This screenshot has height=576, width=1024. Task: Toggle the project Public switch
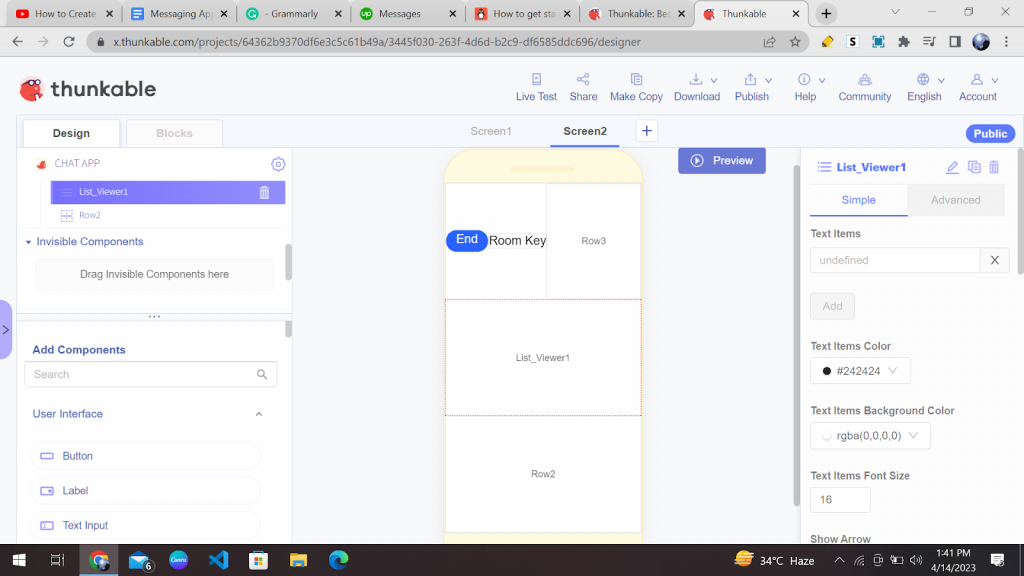(x=989, y=132)
